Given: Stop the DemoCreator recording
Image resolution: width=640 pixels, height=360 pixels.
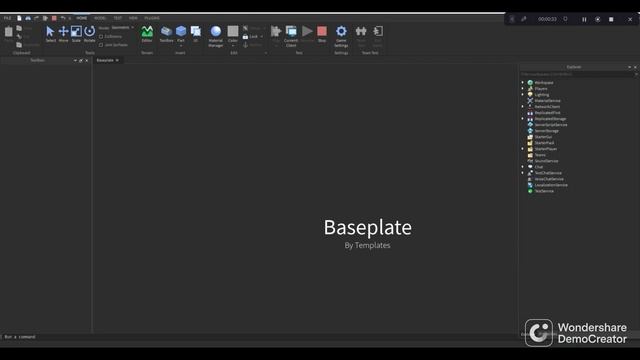Looking at the screenshot, I should click(x=611, y=19).
